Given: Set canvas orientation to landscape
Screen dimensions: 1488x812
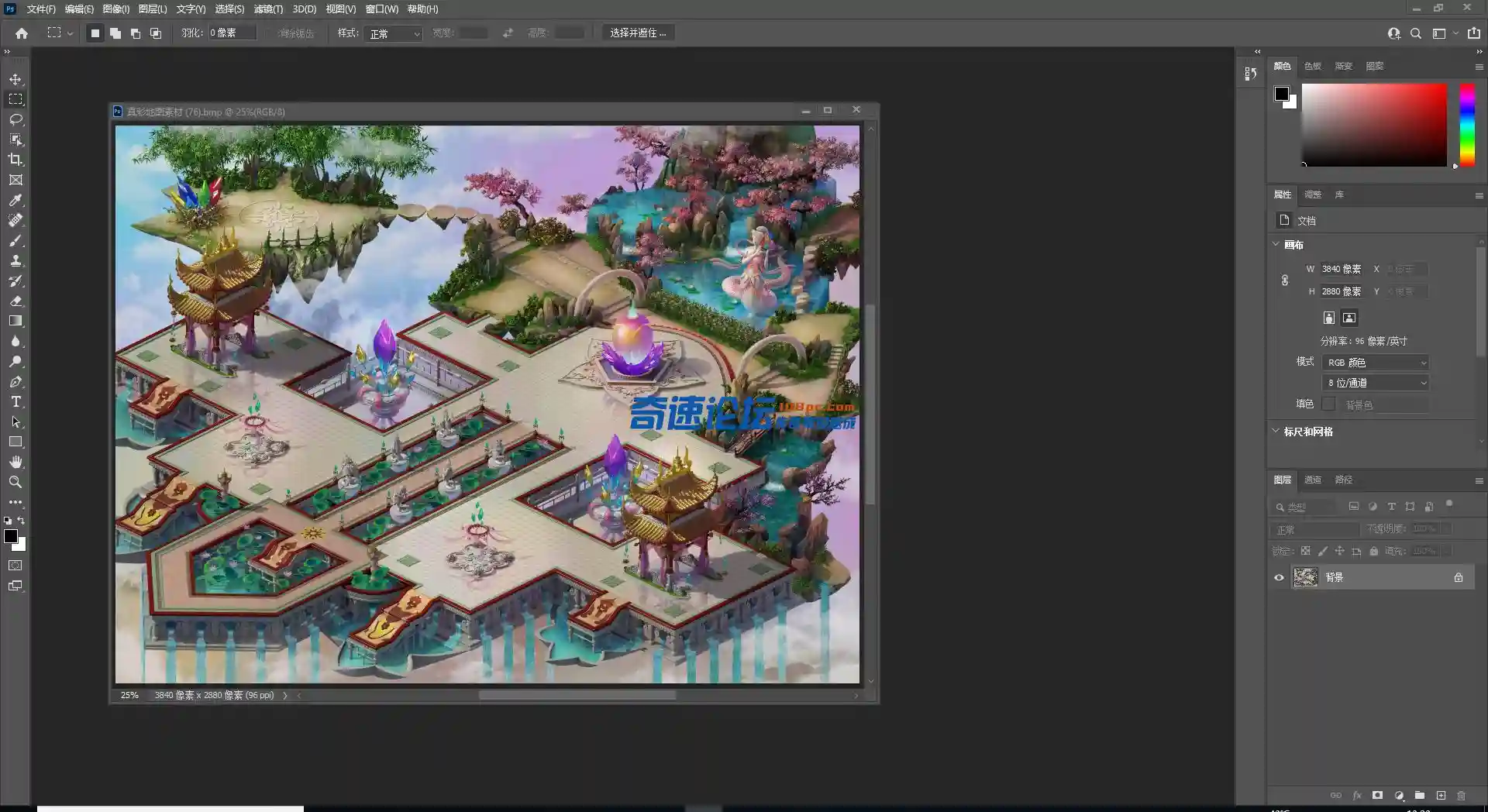Looking at the screenshot, I should 1349,318.
